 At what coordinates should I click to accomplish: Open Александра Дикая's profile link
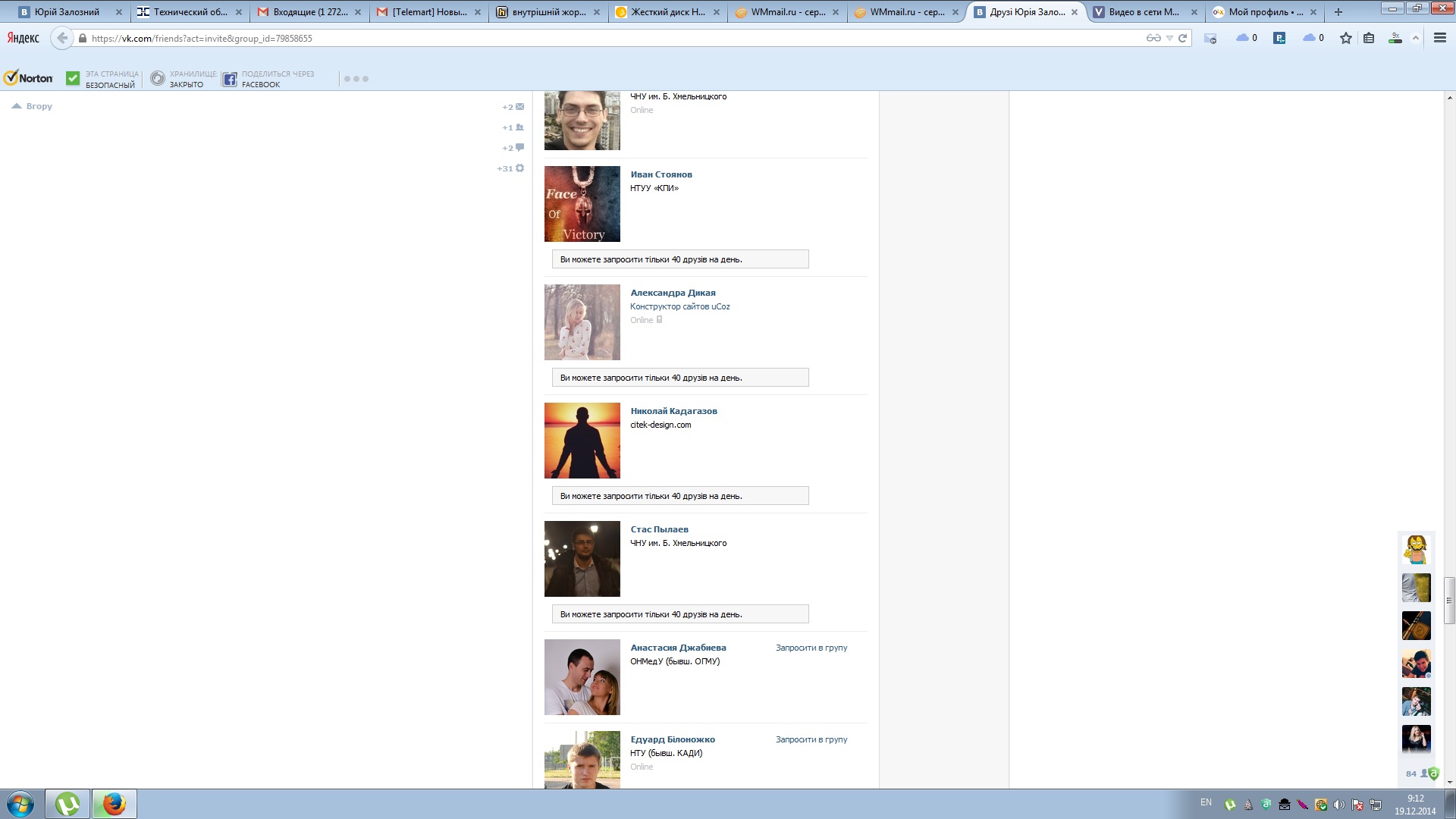673,293
